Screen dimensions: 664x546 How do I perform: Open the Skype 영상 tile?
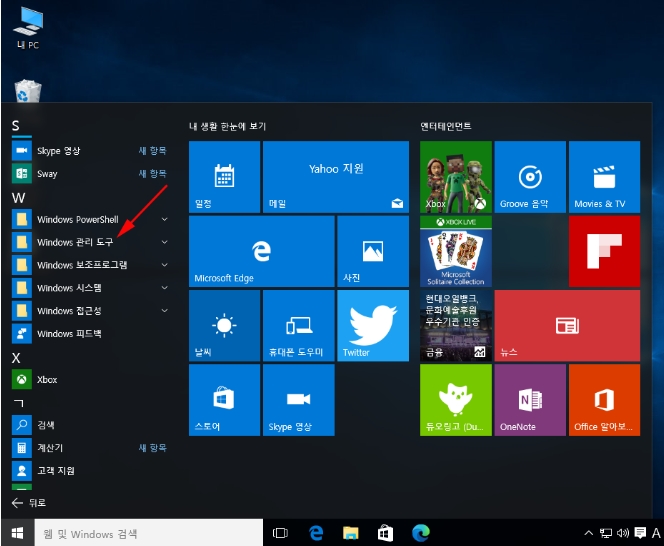(x=299, y=400)
